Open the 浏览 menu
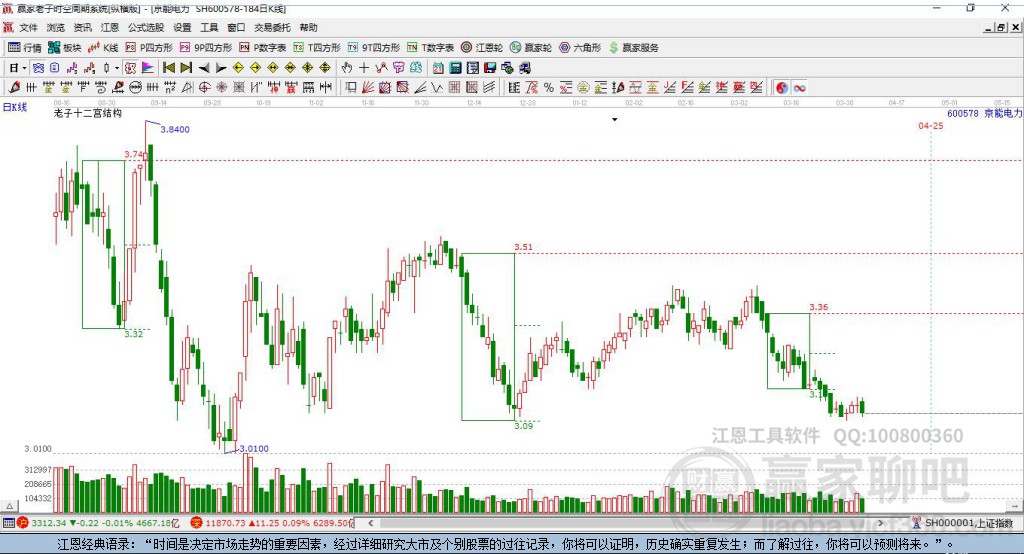This screenshot has width=1024, height=554. 56,27
